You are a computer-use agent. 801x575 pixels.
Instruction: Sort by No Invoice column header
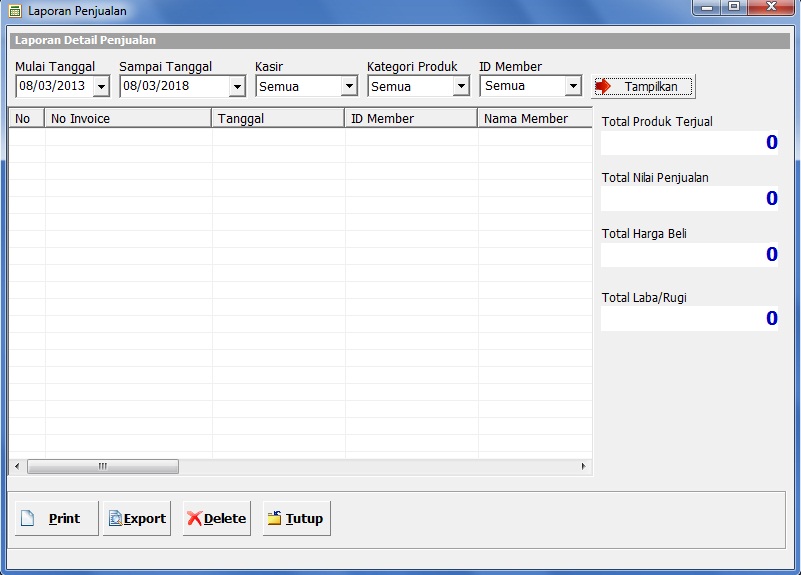(x=128, y=119)
